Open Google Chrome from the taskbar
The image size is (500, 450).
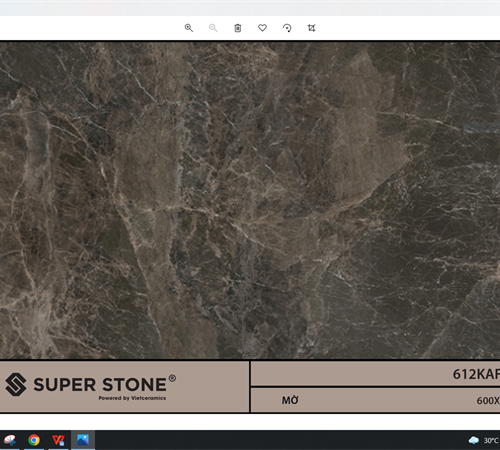[x=34, y=440]
